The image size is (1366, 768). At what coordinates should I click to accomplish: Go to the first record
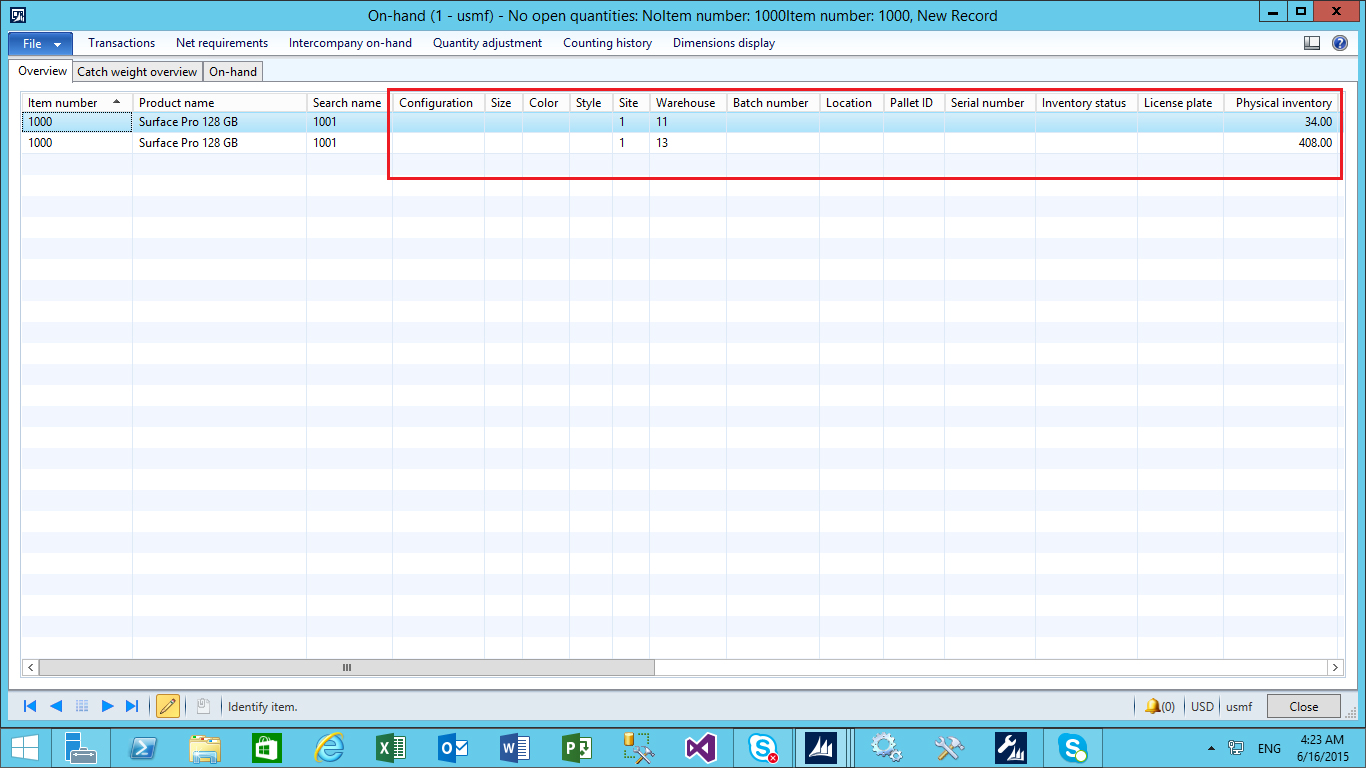(x=30, y=706)
